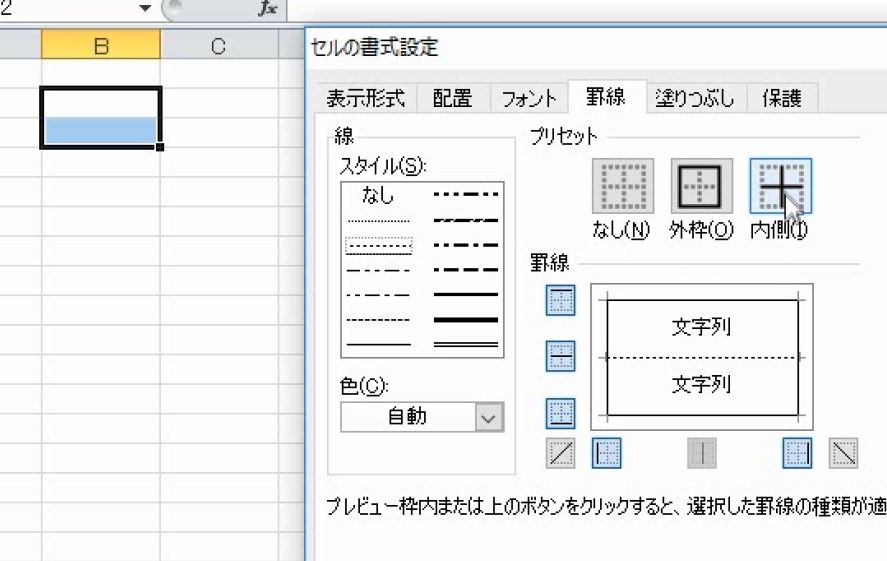The width and height of the screenshot is (887, 561).
Task: Toggle the right border button
Action: pyautogui.click(x=798, y=453)
